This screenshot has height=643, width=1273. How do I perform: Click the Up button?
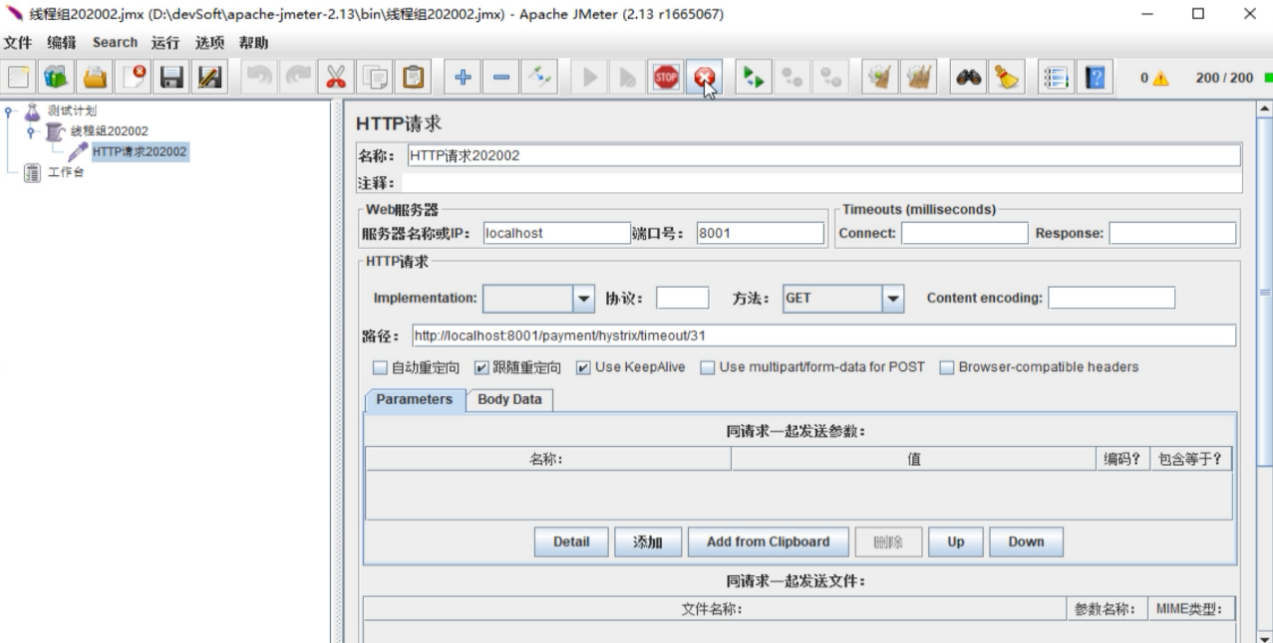(955, 542)
